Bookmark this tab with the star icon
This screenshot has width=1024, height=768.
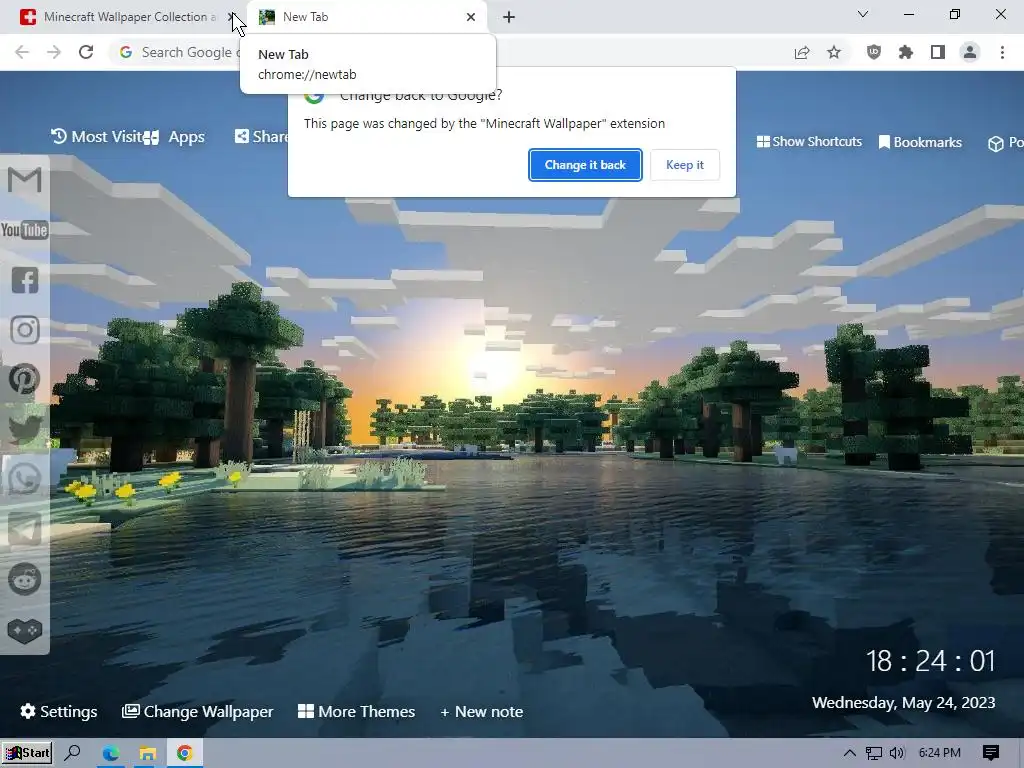pyautogui.click(x=834, y=52)
